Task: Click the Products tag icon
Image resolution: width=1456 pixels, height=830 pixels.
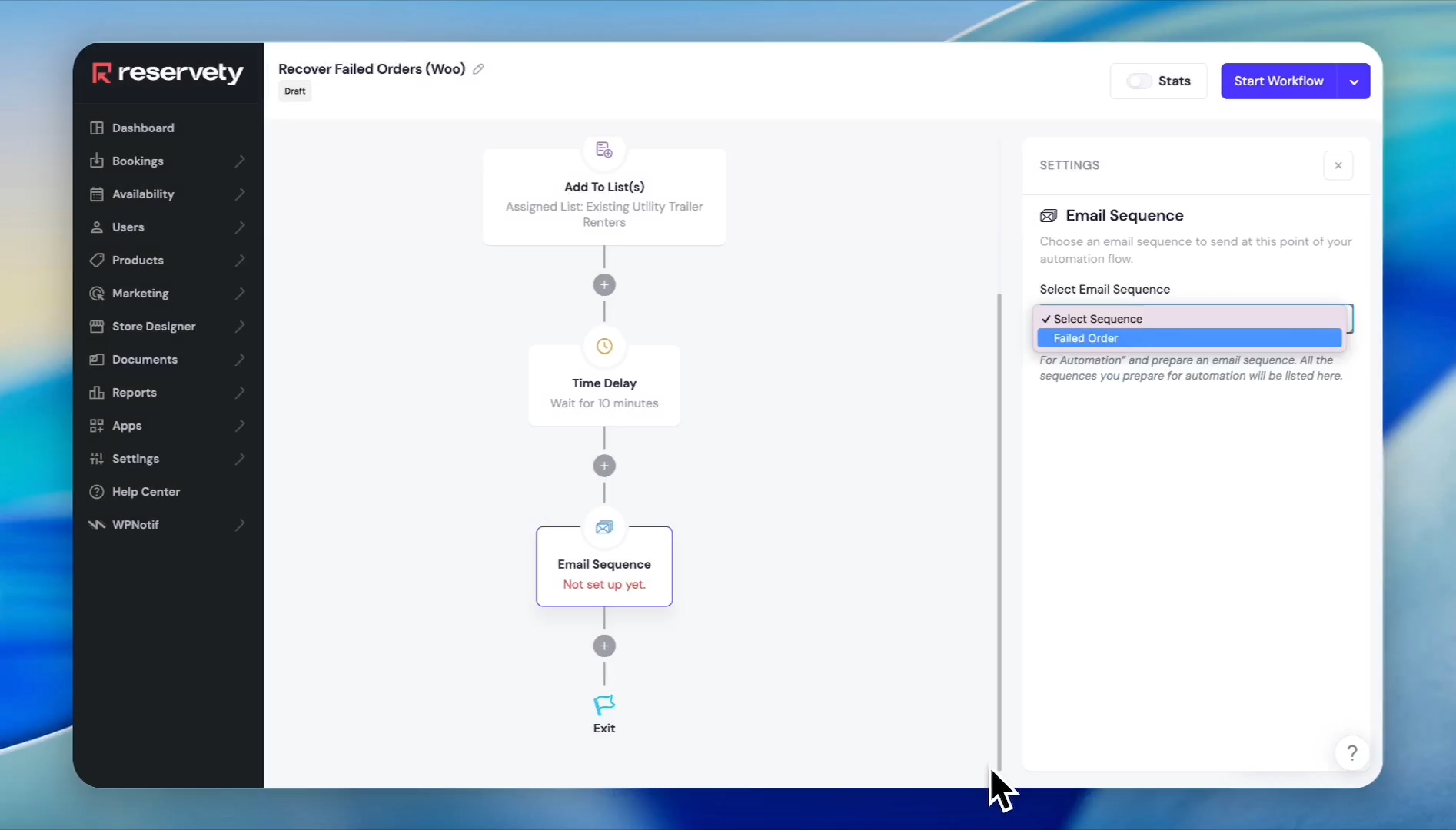Action: pos(96,260)
